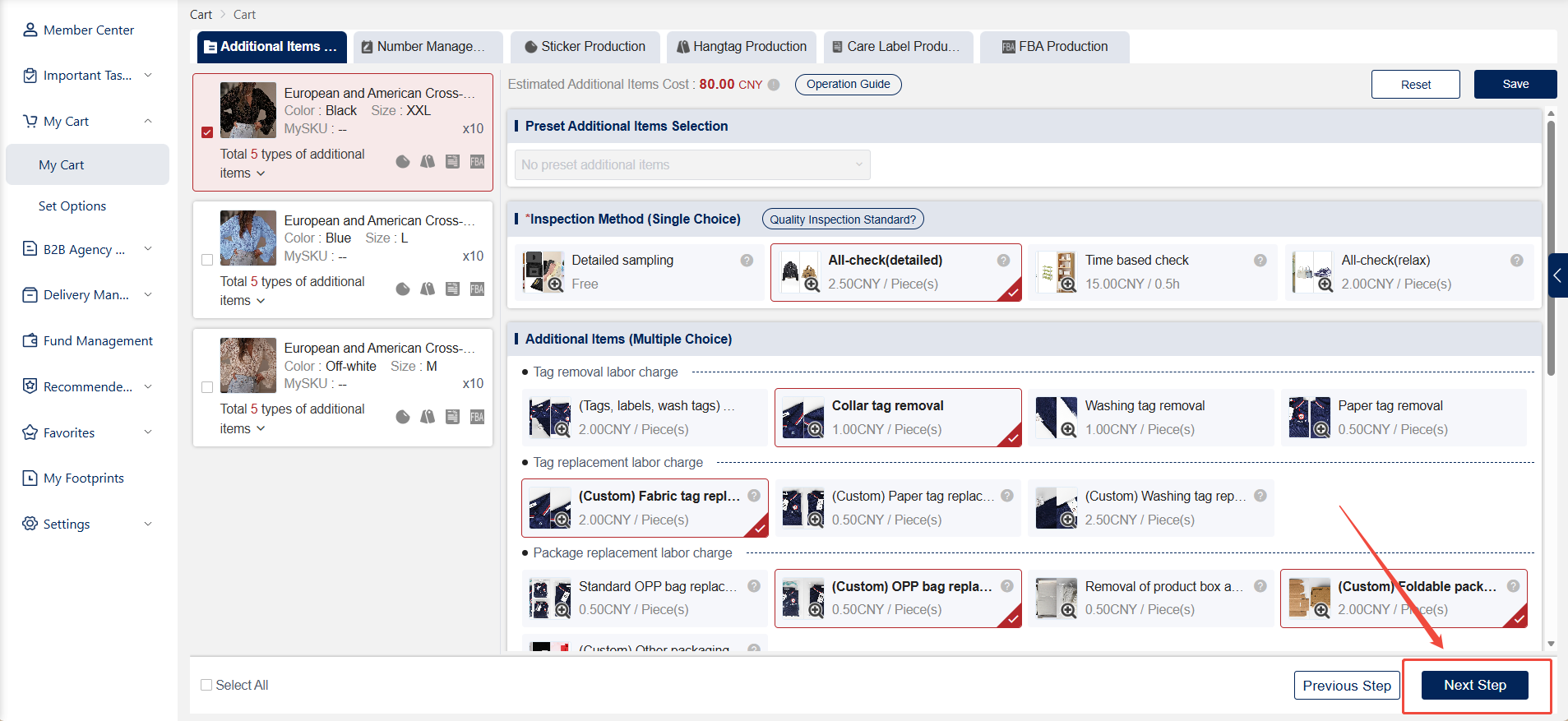Open Member Center from the sidebar
The image size is (1568, 721).
78,30
